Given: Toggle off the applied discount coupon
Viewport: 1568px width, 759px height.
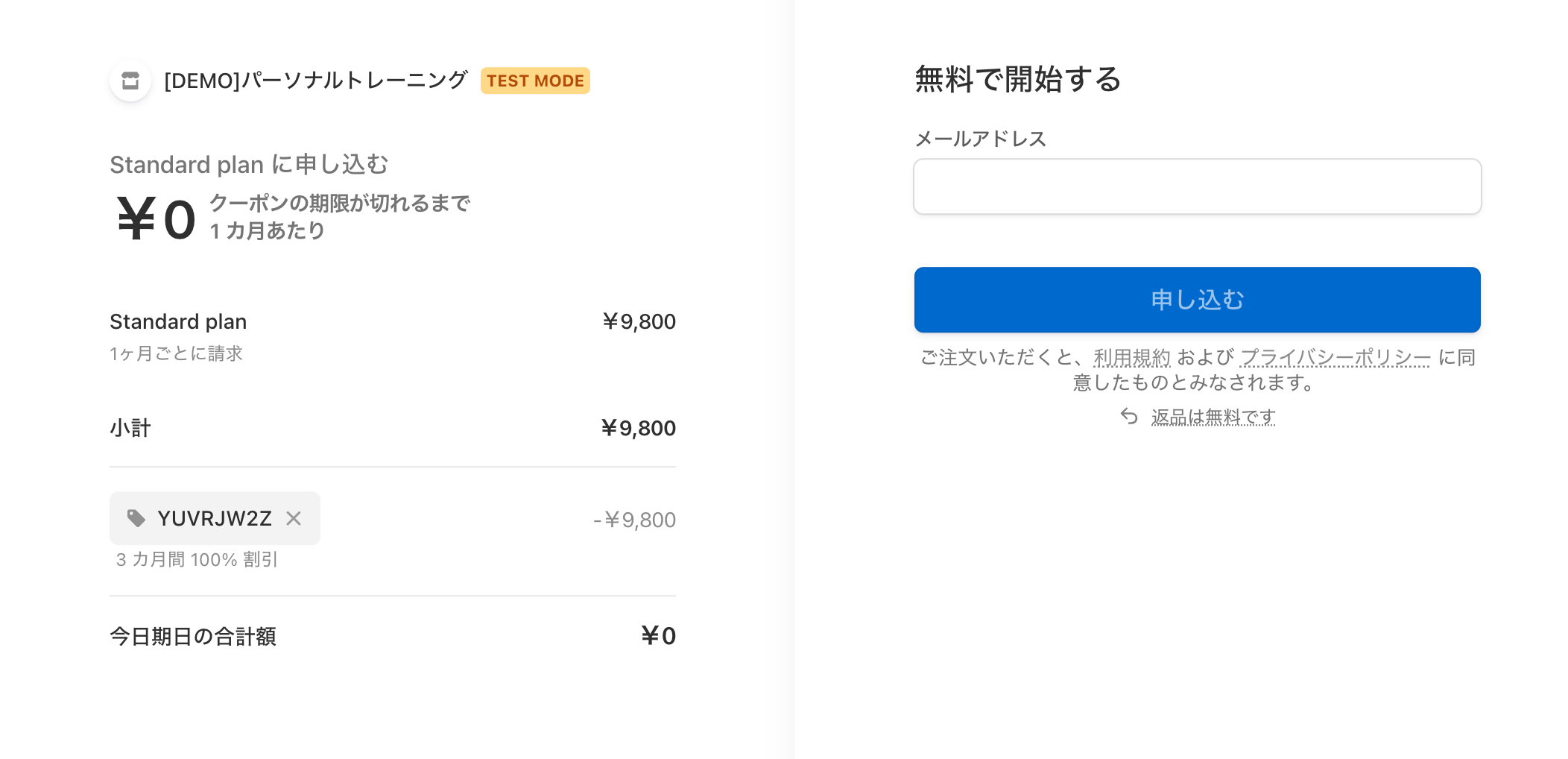Looking at the screenshot, I should pos(293,518).
